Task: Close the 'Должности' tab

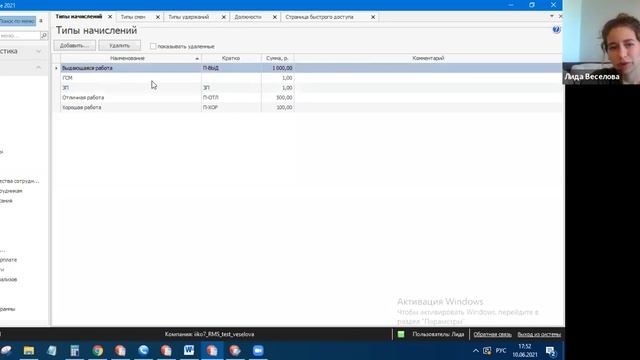Action: click(275, 17)
